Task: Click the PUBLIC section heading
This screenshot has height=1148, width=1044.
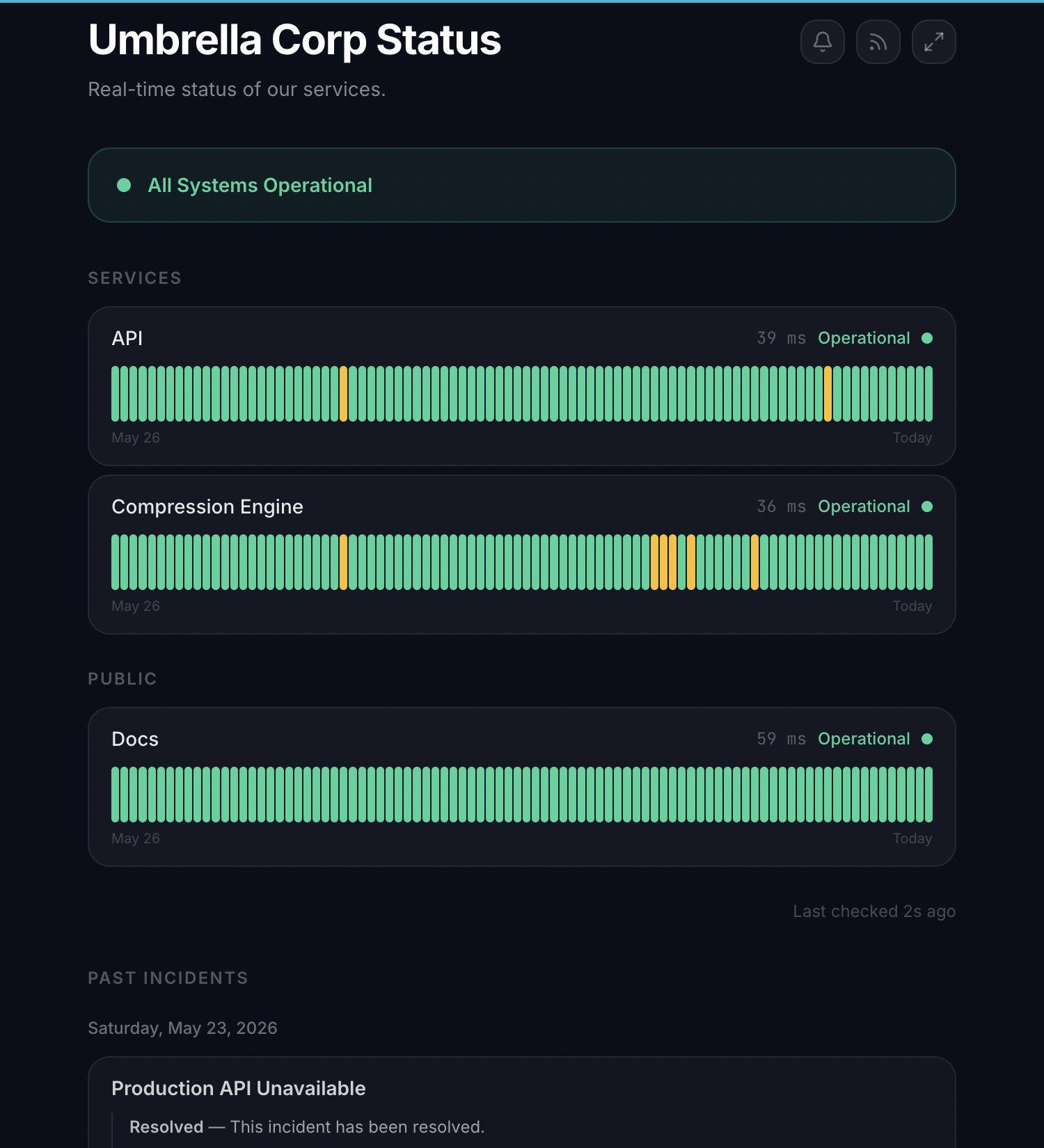Action: click(x=122, y=679)
